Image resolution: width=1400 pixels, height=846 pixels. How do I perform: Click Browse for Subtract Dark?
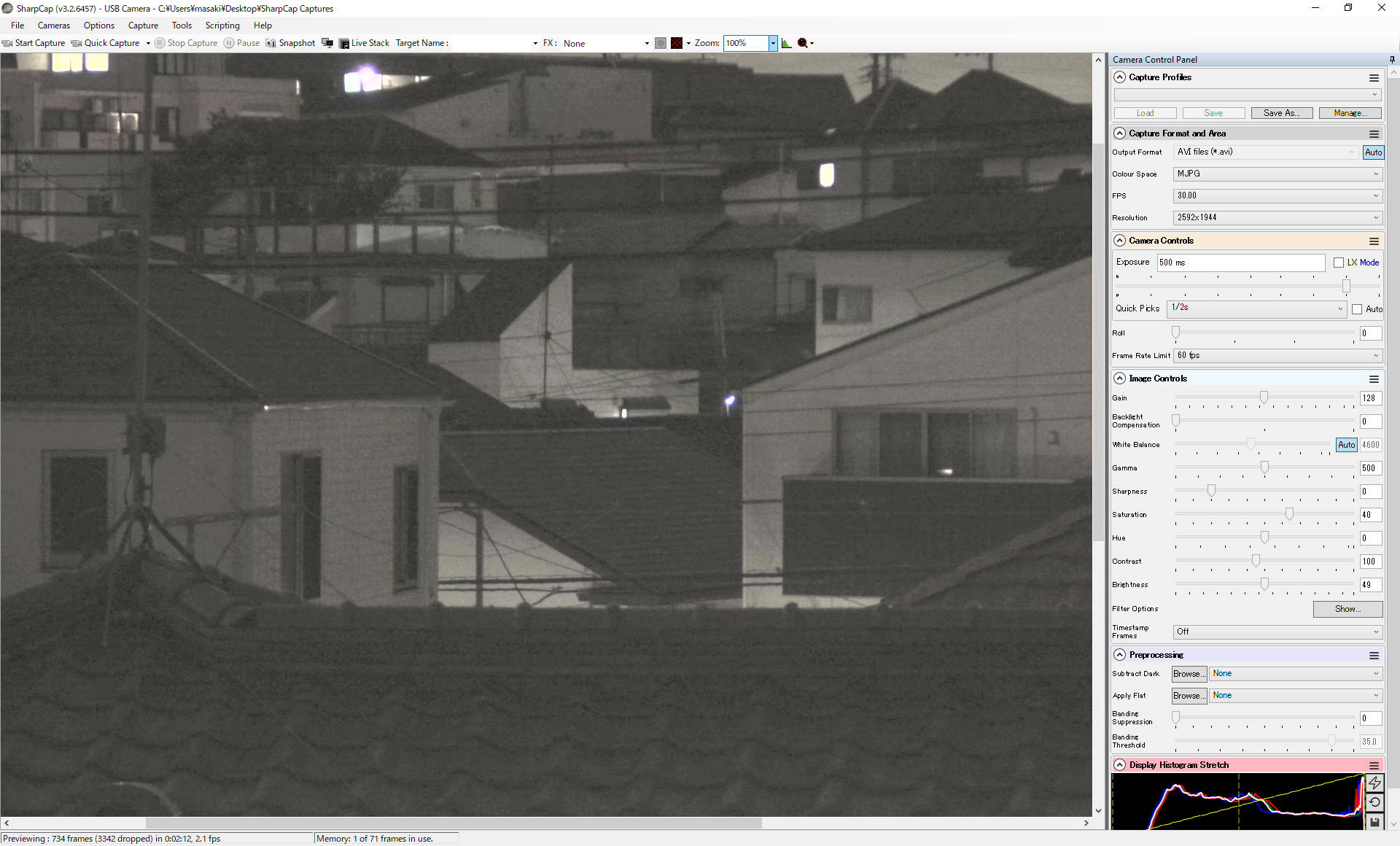point(1189,674)
